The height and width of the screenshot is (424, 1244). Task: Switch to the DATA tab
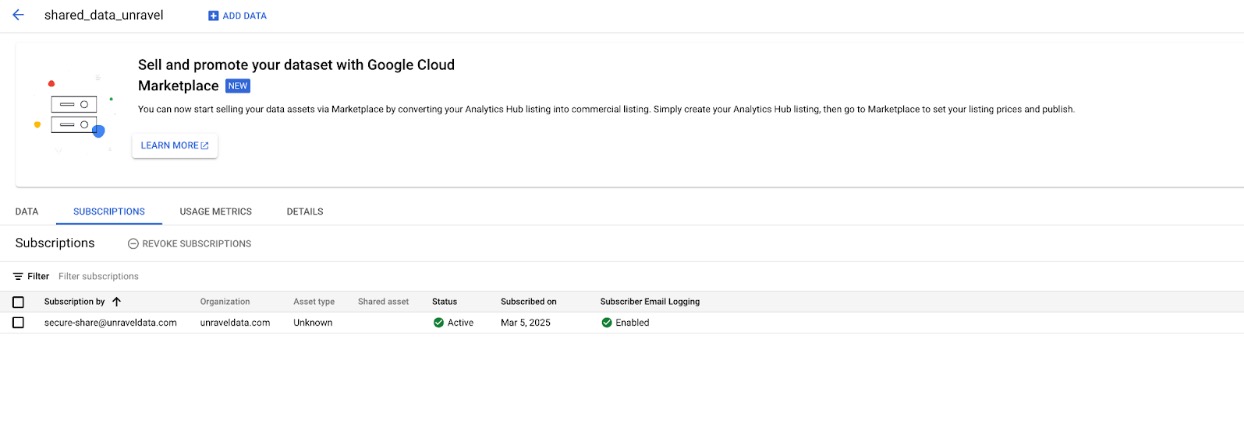pos(27,212)
